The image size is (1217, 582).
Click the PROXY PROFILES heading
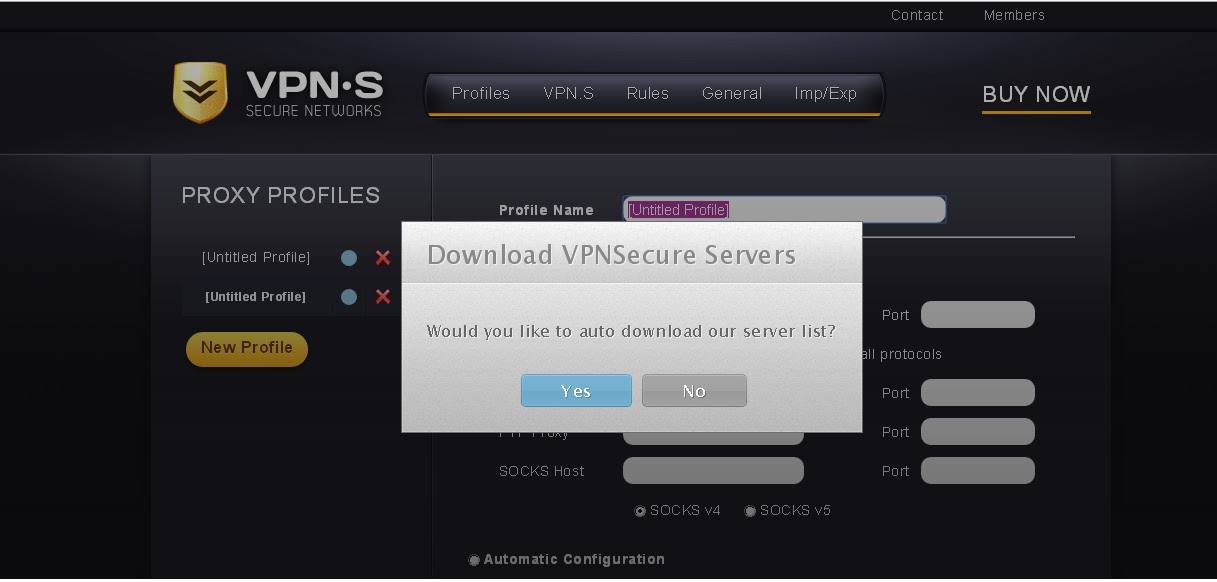(281, 196)
